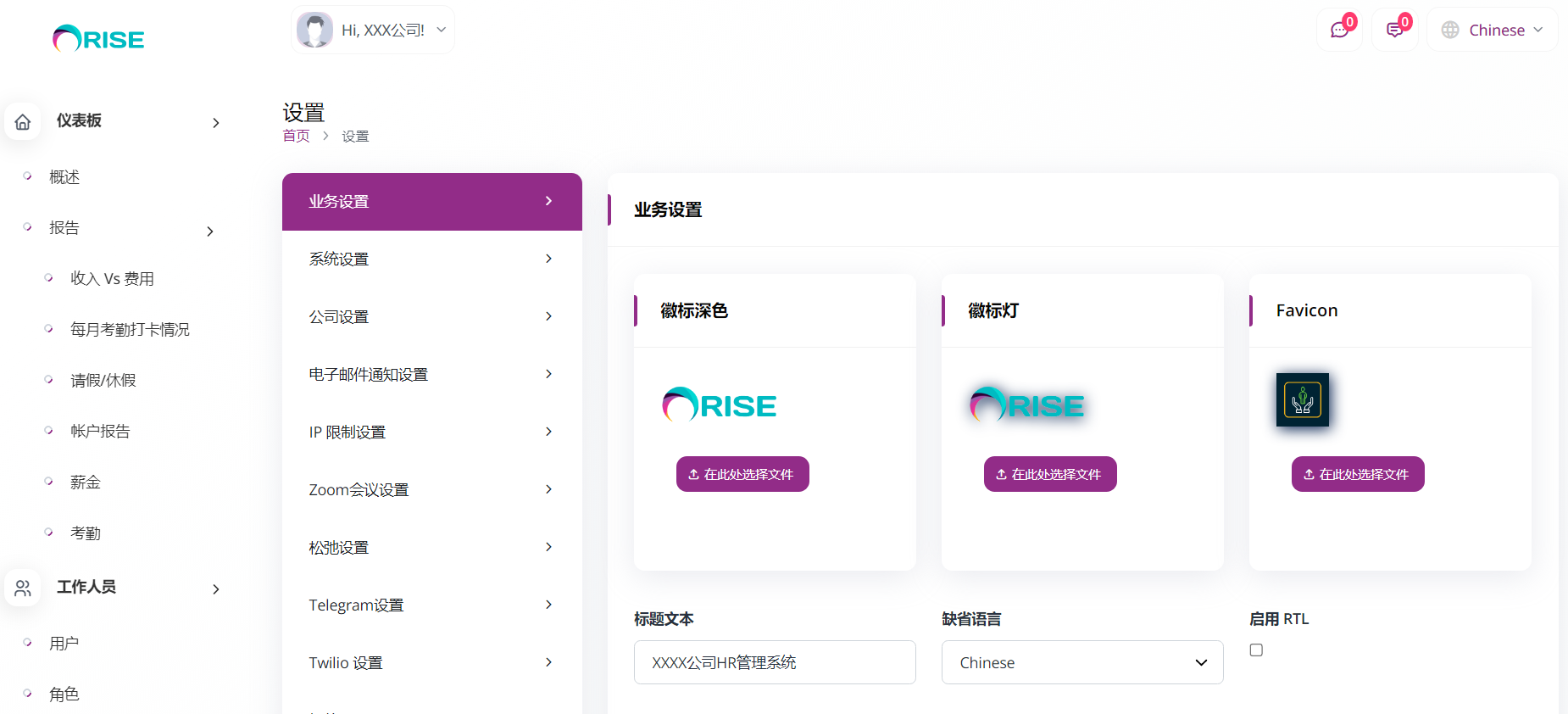Image resolution: width=1568 pixels, height=714 pixels.
Task: Click the Favicon preview image
Action: click(x=1302, y=400)
